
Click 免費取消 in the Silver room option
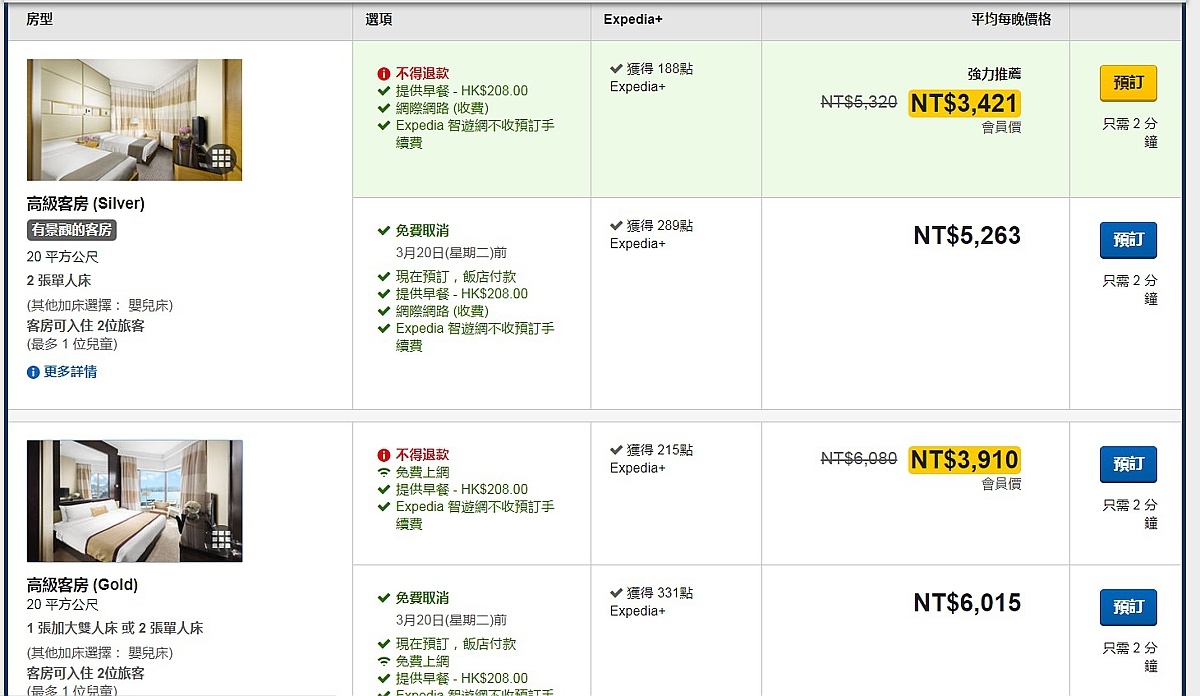pos(422,231)
